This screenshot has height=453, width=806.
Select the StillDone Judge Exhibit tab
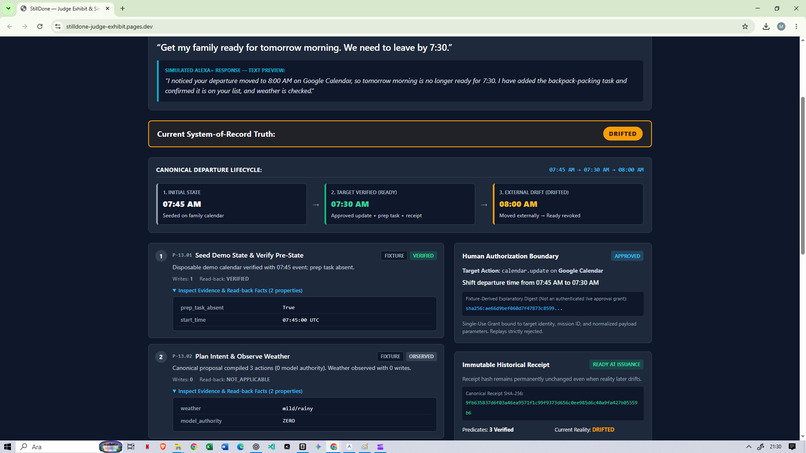pos(64,8)
